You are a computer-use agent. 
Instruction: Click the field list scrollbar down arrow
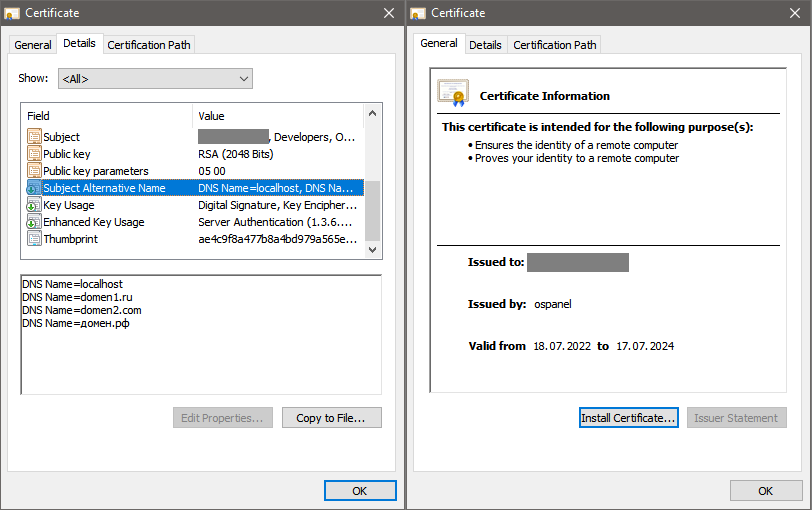[x=373, y=248]
